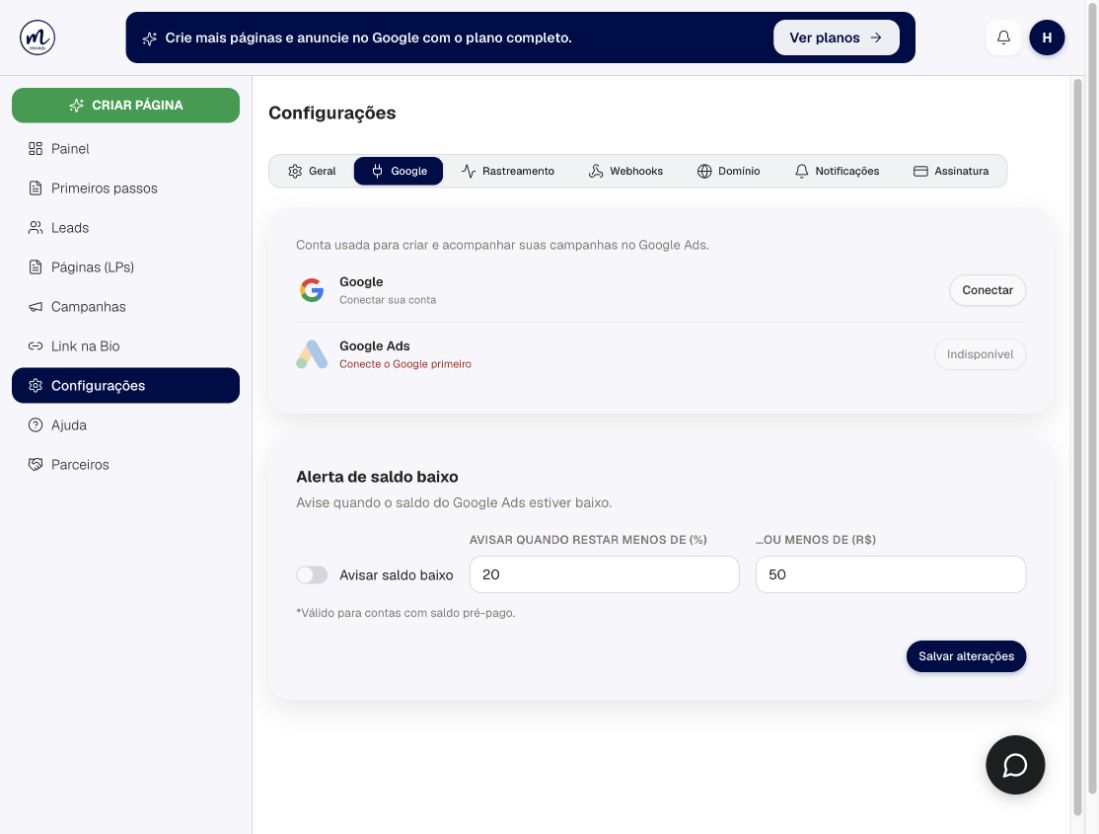Focus the R$ threshold field showing 50
The height and width of the screenshot is (834, 1099).
click(891, 575)
